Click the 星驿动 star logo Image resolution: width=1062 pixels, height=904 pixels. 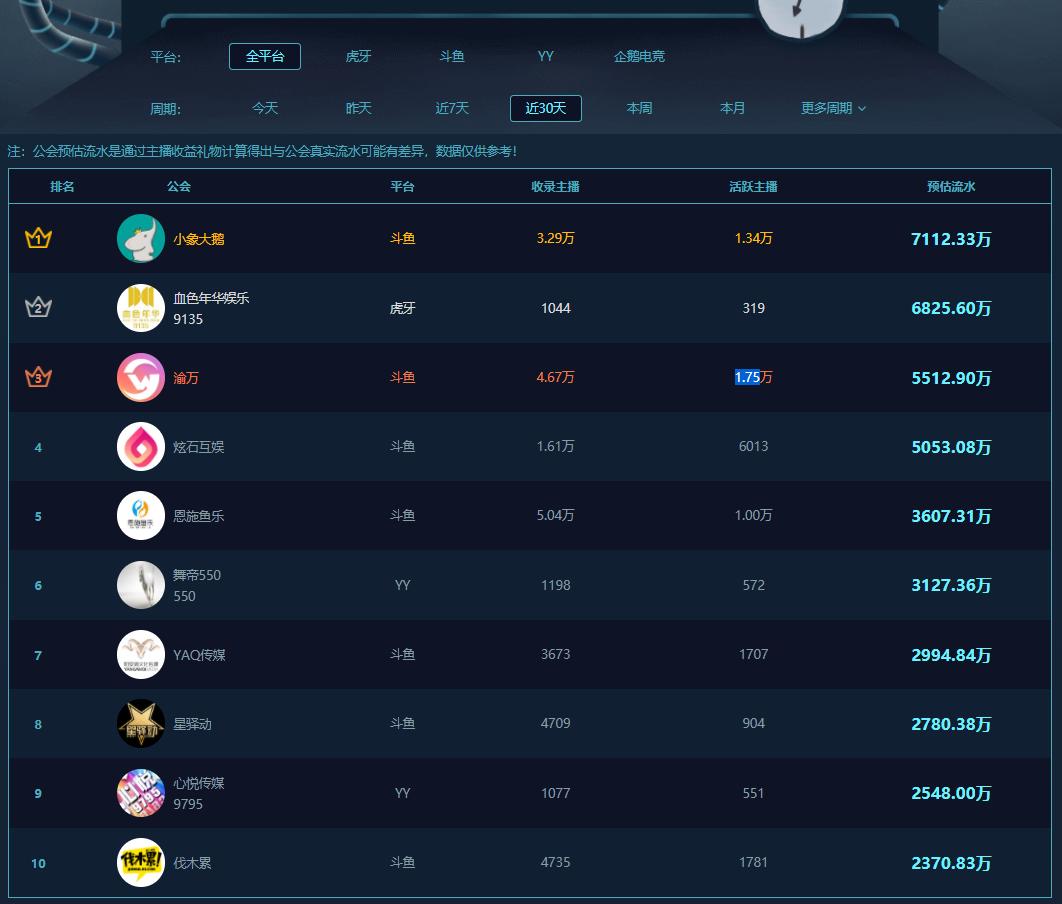[141, 724]
